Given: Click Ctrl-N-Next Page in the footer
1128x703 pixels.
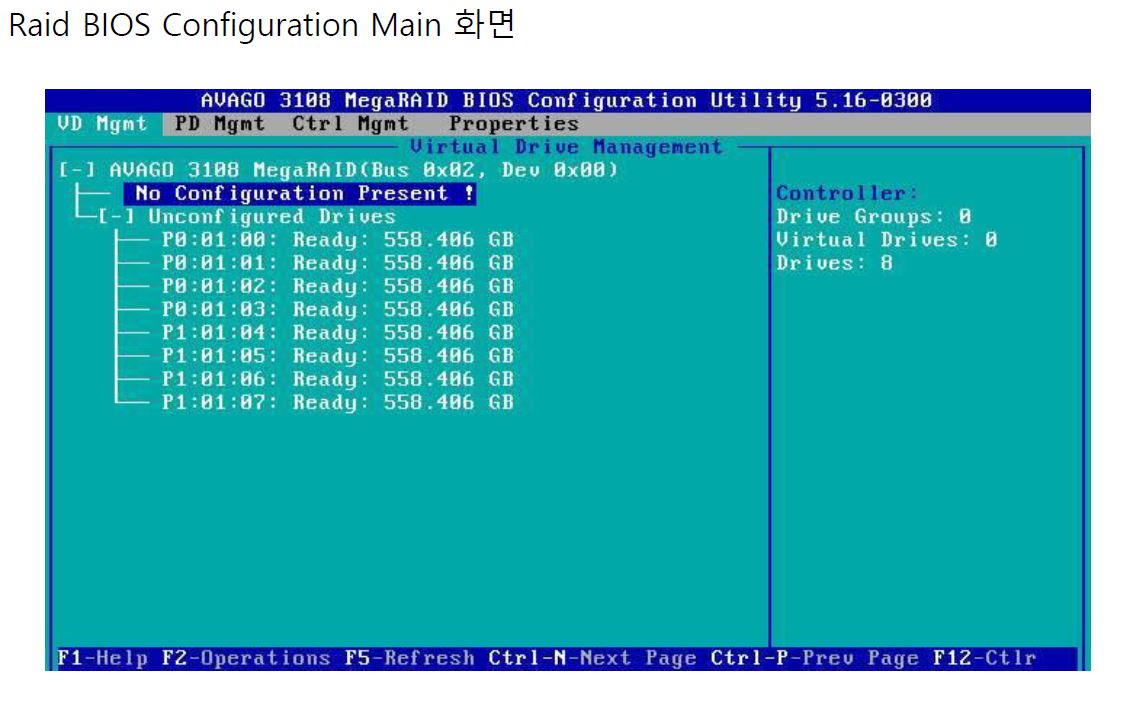Looking at the screenshot, I should 593,658.
